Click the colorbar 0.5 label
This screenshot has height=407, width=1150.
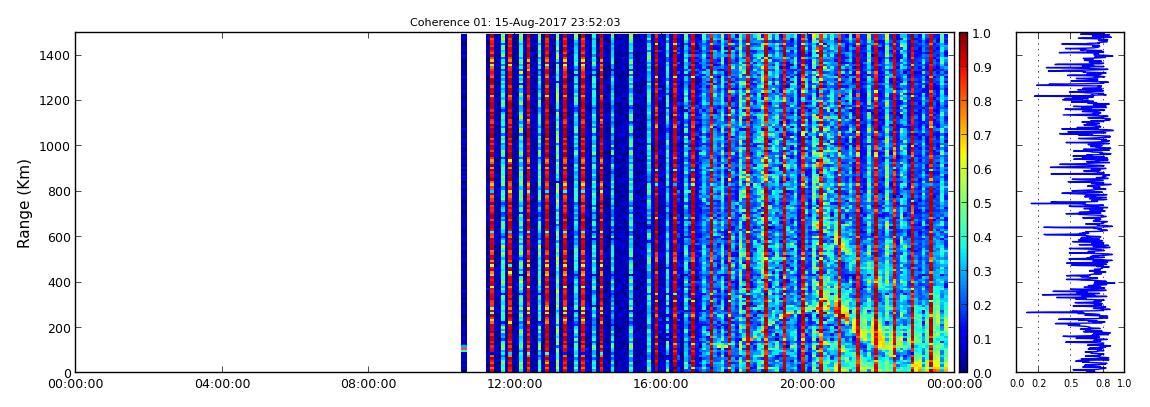point(981,203)
